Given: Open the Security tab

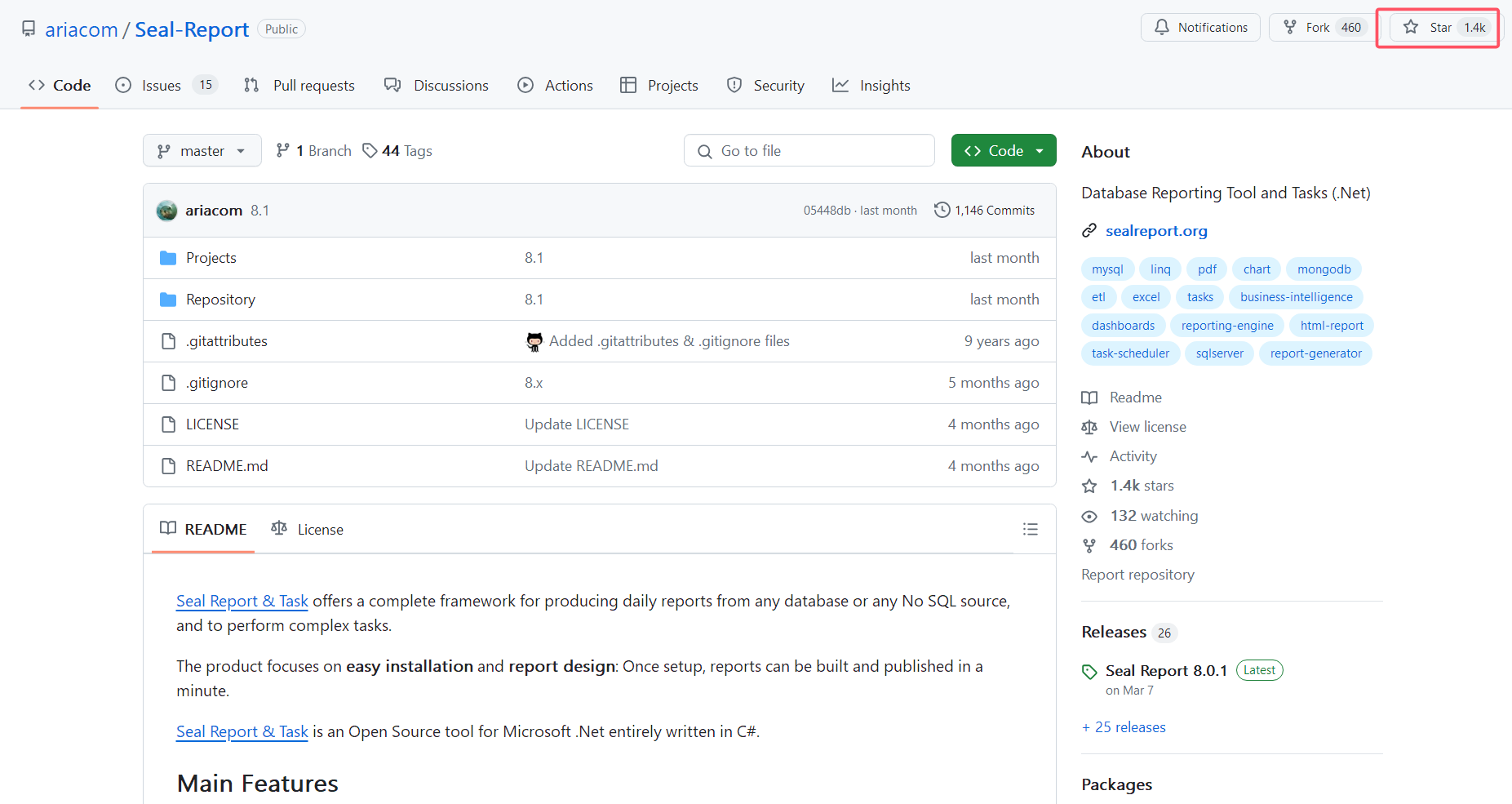Looking at the screenshot, I should [765, 86].
